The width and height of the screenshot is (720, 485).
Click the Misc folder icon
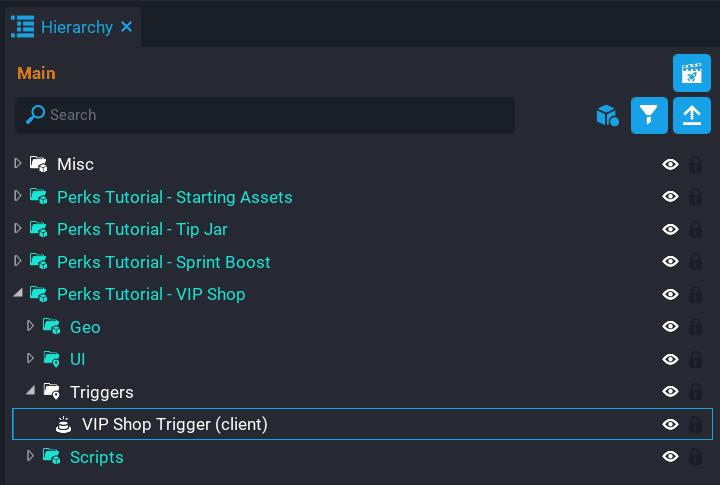[39, 164]
